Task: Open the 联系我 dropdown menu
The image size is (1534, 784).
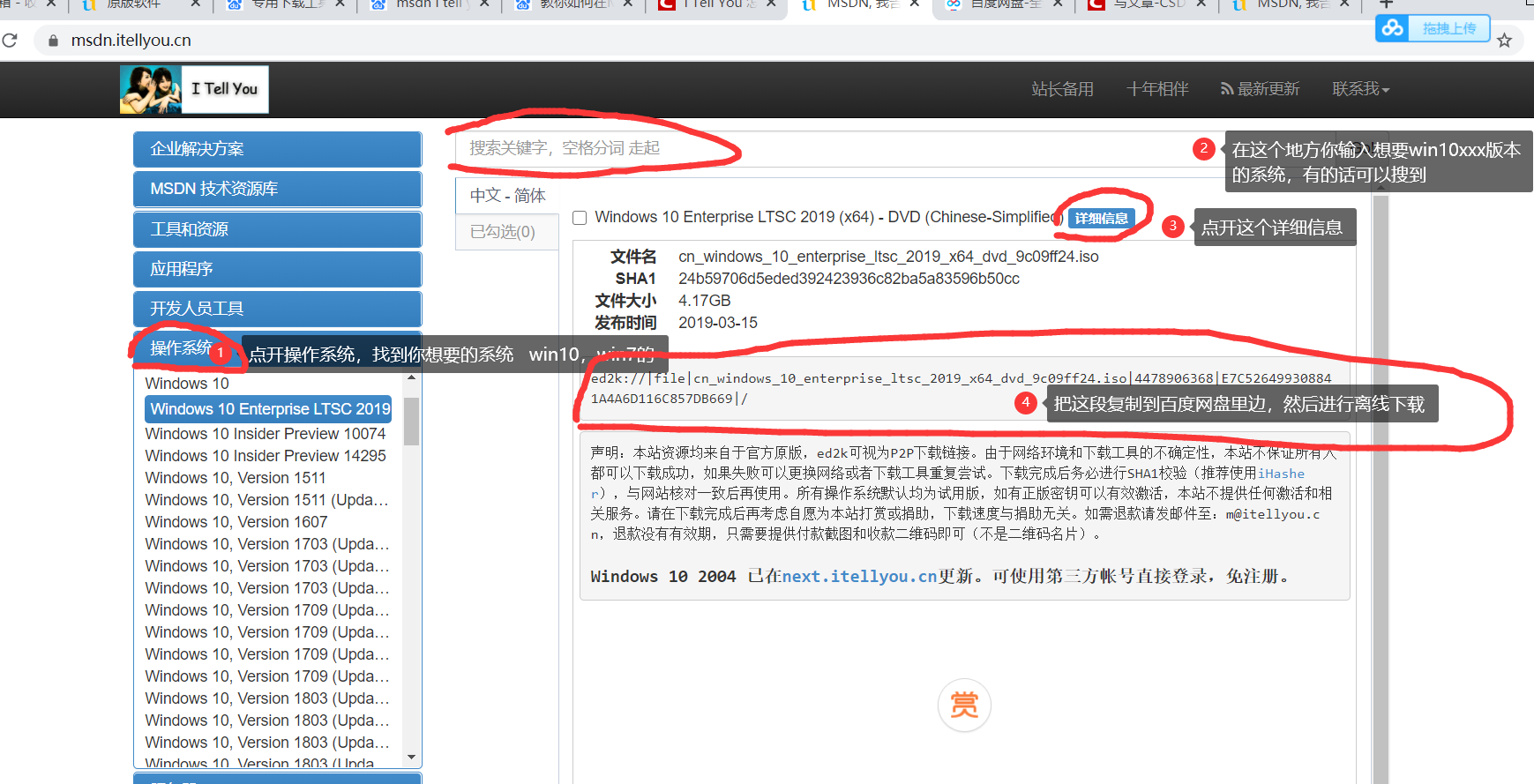Action: click(x=1360, y=89)
